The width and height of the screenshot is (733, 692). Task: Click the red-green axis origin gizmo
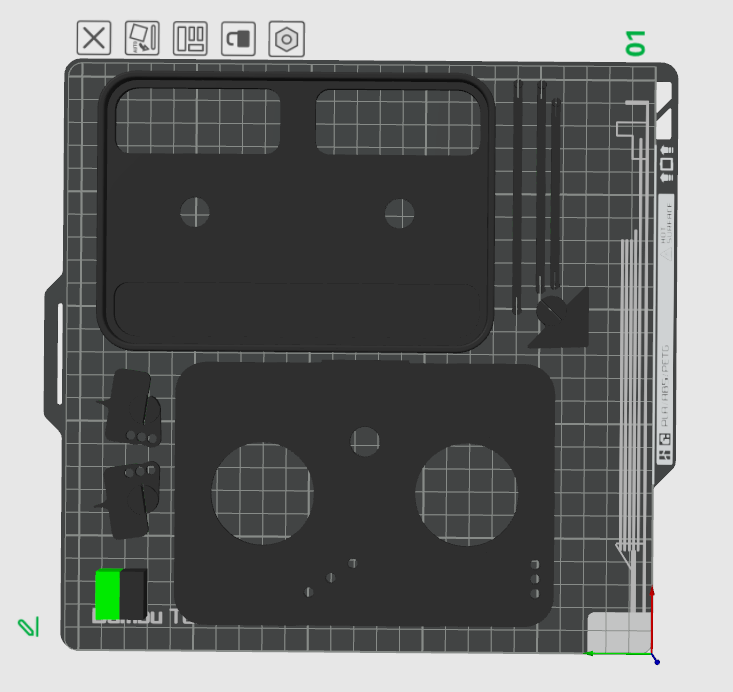(x=651, y=655)
